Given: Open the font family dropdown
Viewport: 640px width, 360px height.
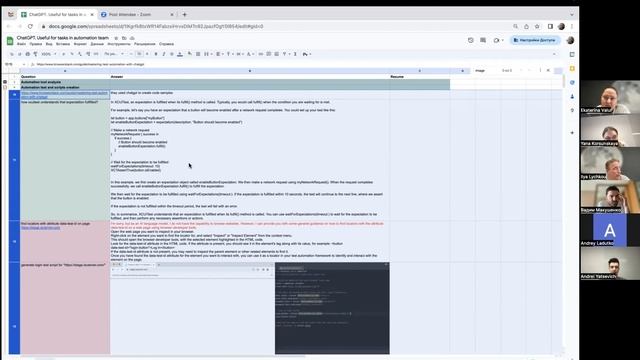Looking at the screenshot, I should click(x=114, y=54).
